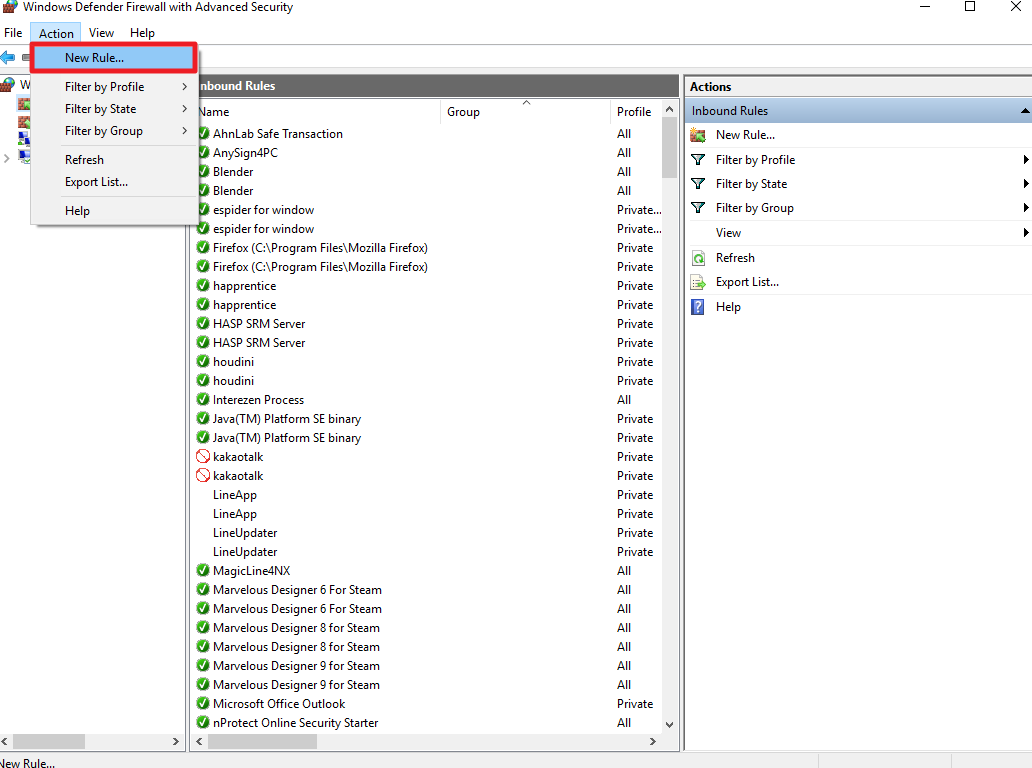The width and height of the screenshot is (1032, 768).
Task: Expand the Monitoring tree node chevron
Action: (x=7, y=158)
